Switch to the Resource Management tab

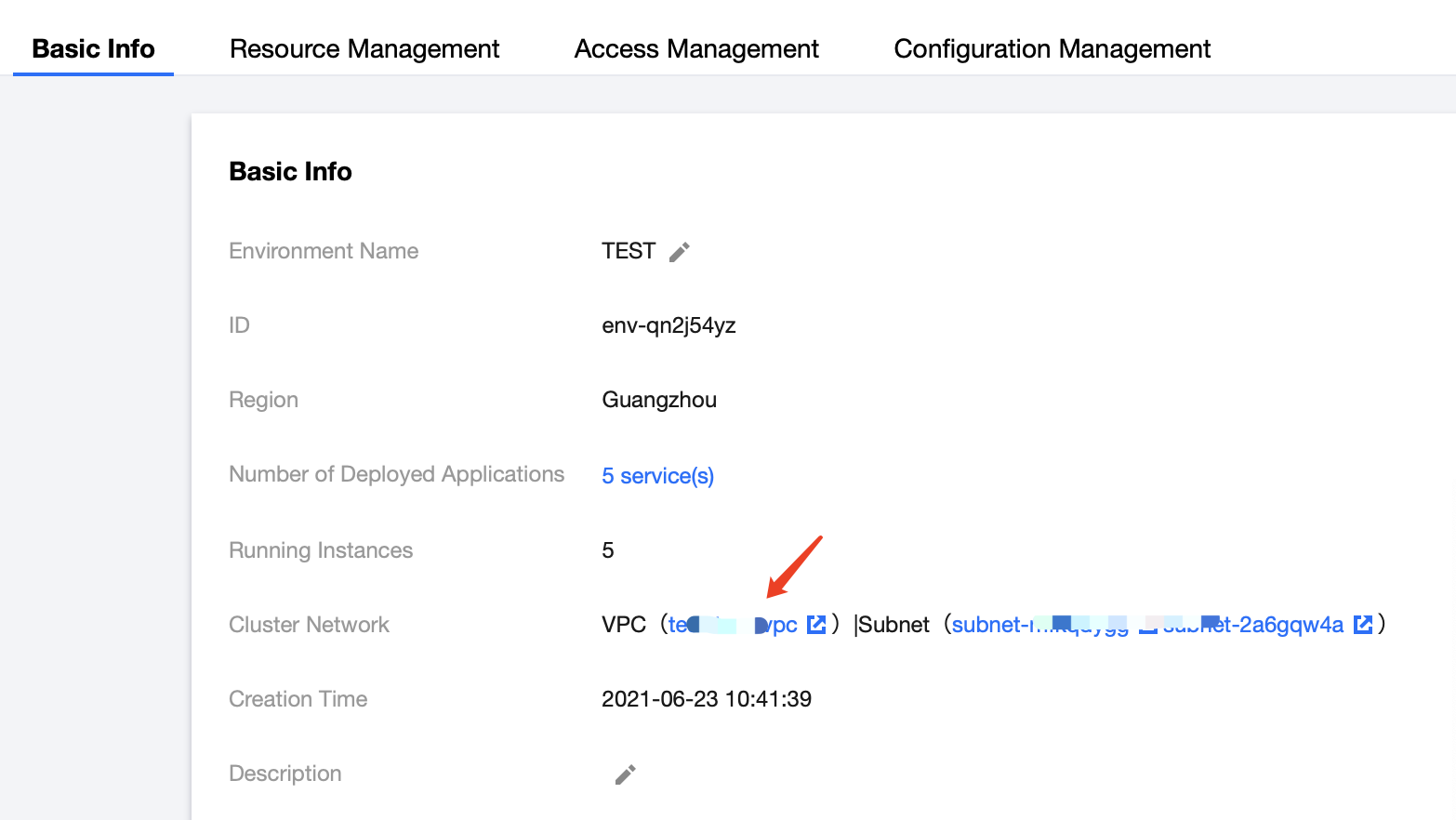[364, 49]
